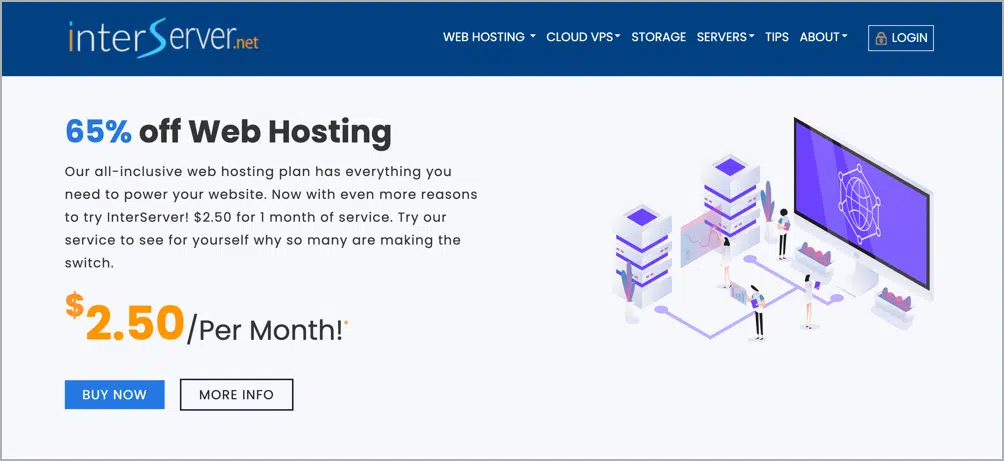Click the hosting illustration with monitor

coord(772,229)
